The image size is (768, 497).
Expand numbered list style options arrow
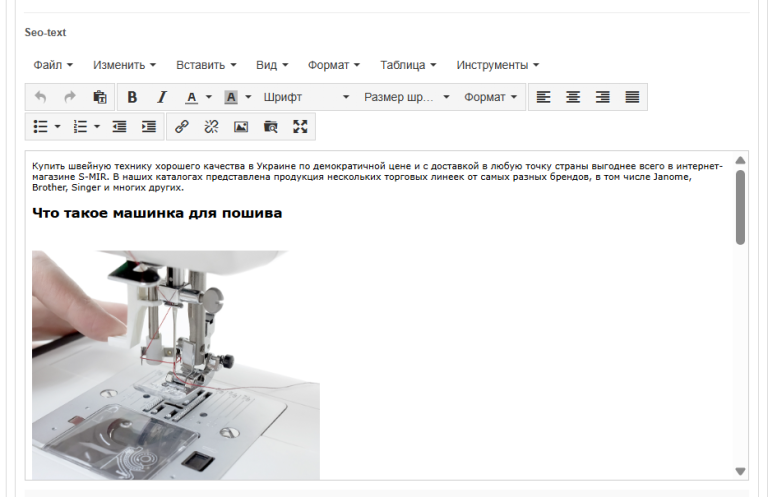click(97, 127)
